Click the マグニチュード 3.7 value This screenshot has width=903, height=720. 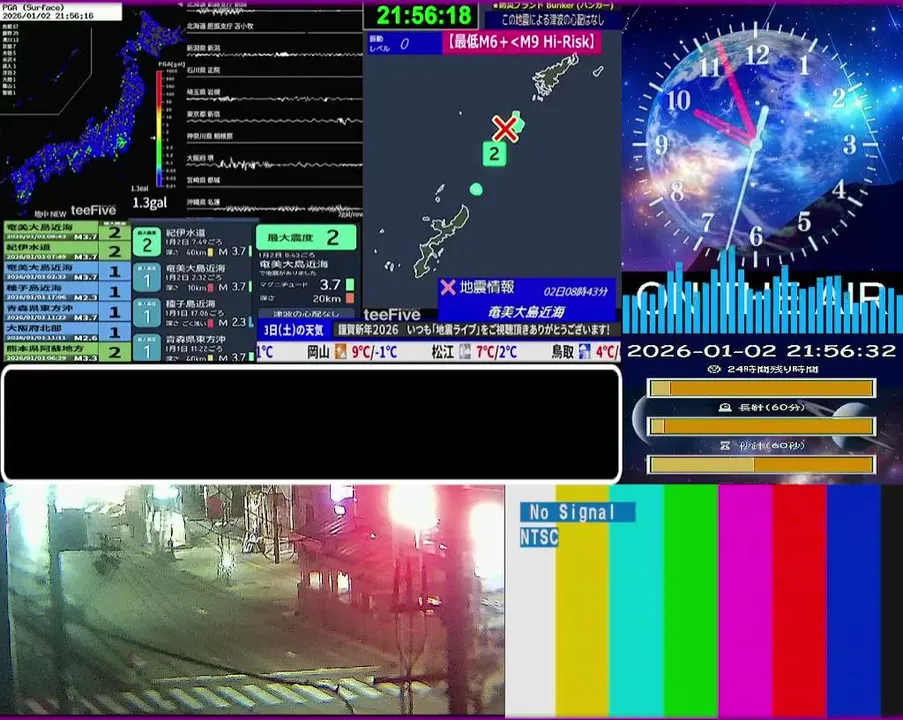coord(330,285)
